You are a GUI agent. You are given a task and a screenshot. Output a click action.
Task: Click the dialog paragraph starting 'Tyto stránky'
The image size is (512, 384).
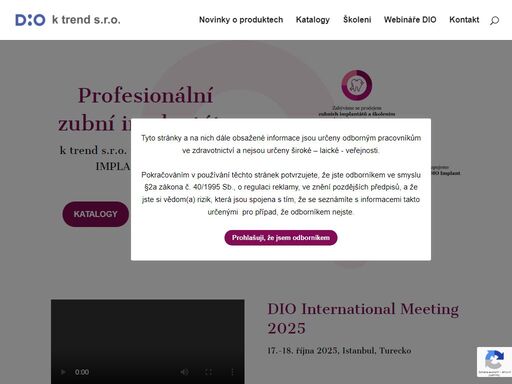pyautogui.click(x=281, y=144)
